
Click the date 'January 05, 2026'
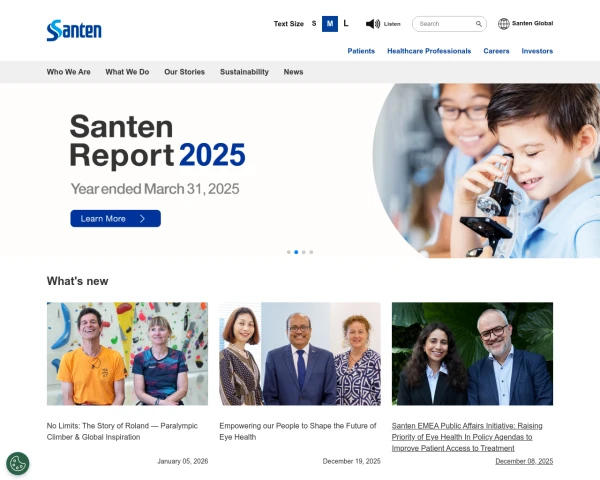(183, 461)
